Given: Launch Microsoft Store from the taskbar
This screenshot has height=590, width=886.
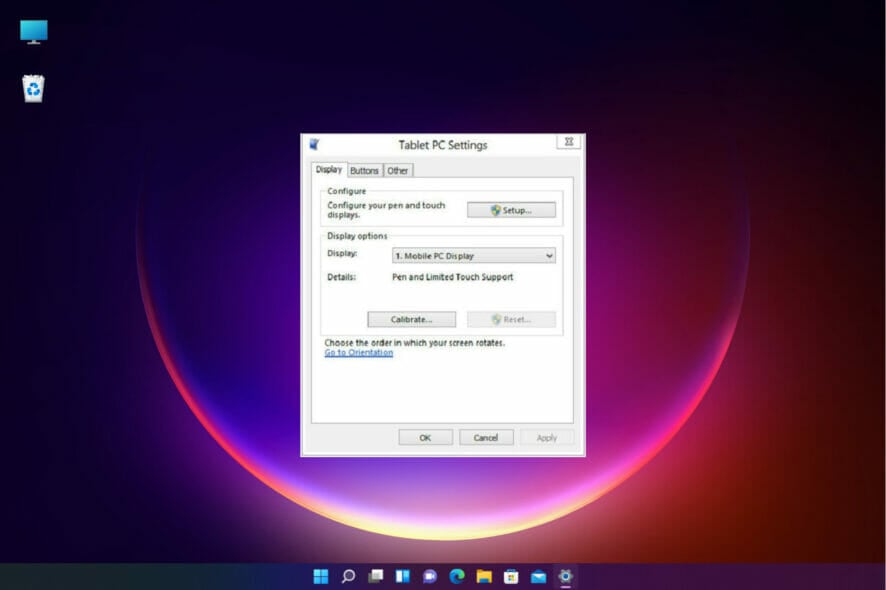Looking at the screenshot, I should [510, 577].
